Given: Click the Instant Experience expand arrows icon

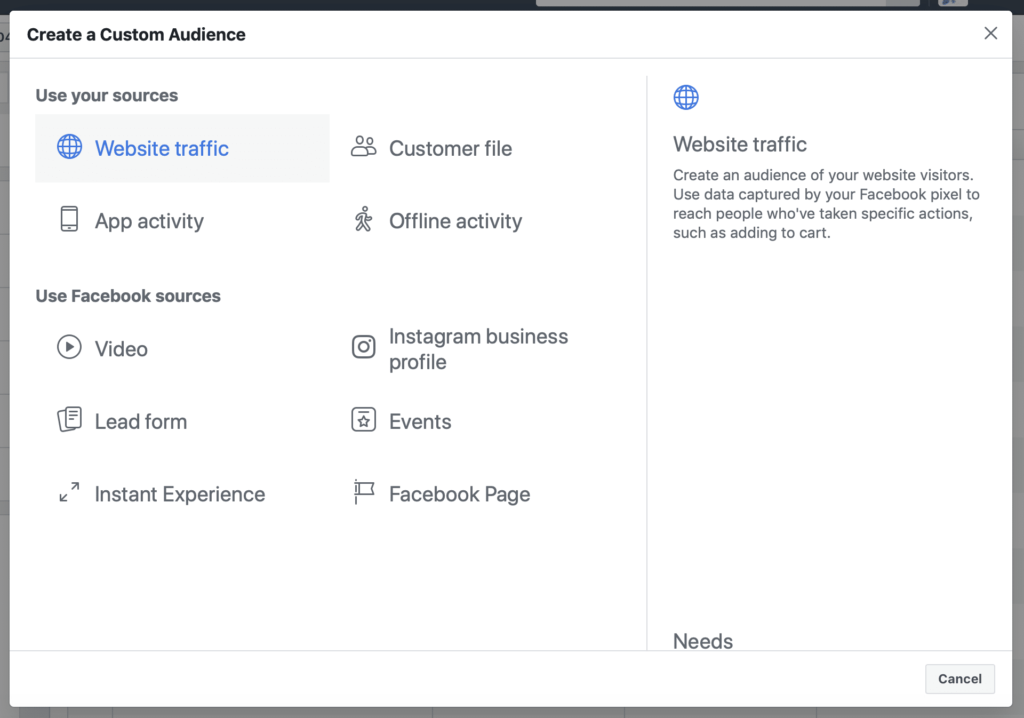Looking at the screenshot, I should (69, 493).
